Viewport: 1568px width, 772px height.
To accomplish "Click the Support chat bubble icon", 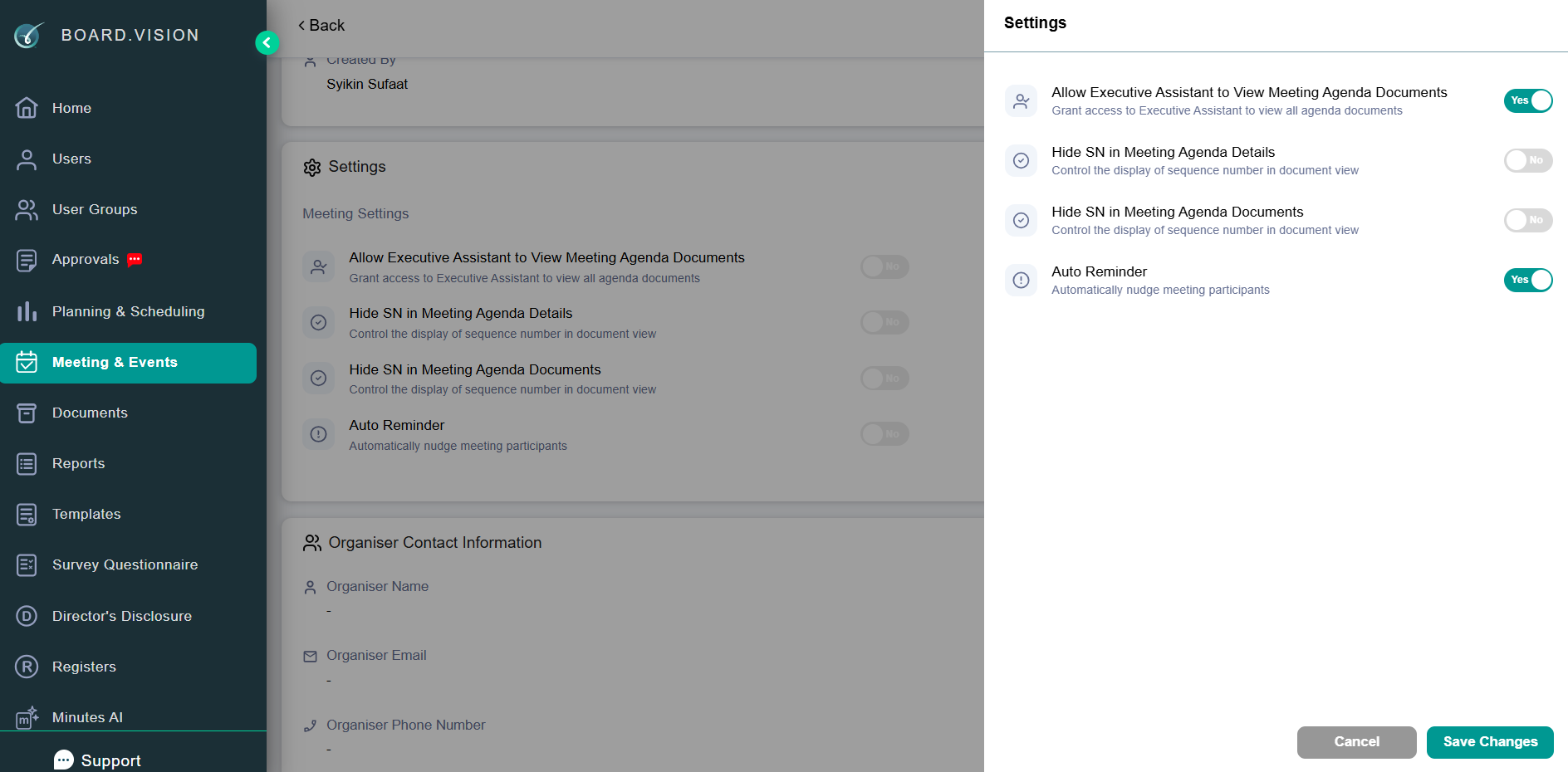I will 64,760.
